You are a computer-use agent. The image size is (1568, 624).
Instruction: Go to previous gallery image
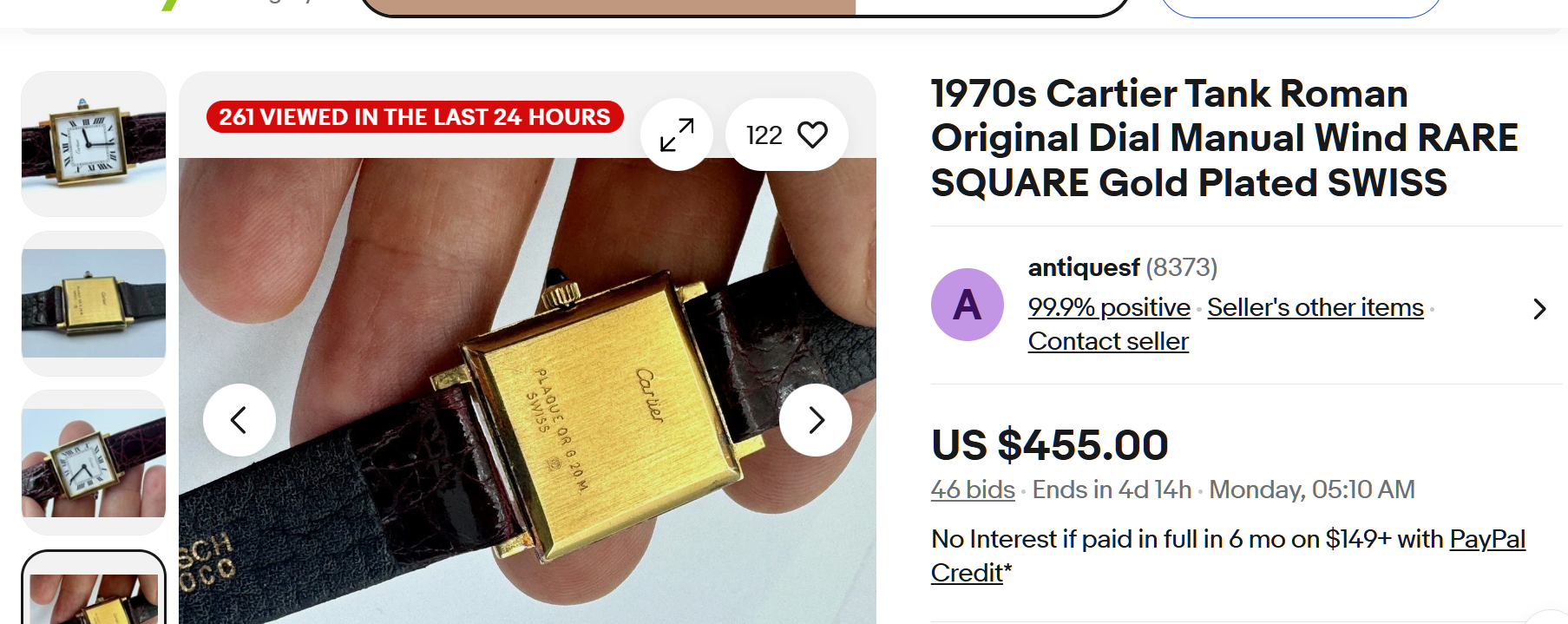tap(239, 420)
